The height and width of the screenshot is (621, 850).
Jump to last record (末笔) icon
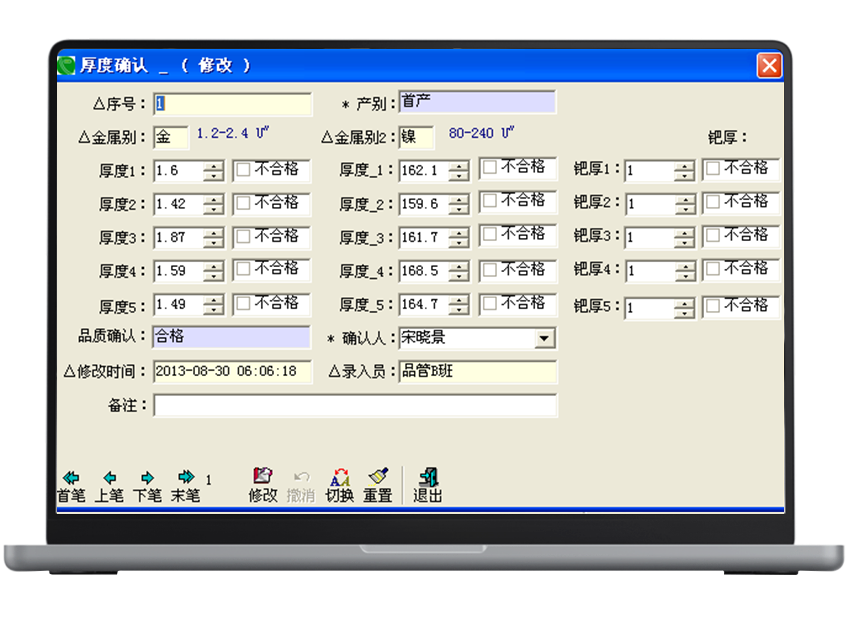tap(185, 478)
